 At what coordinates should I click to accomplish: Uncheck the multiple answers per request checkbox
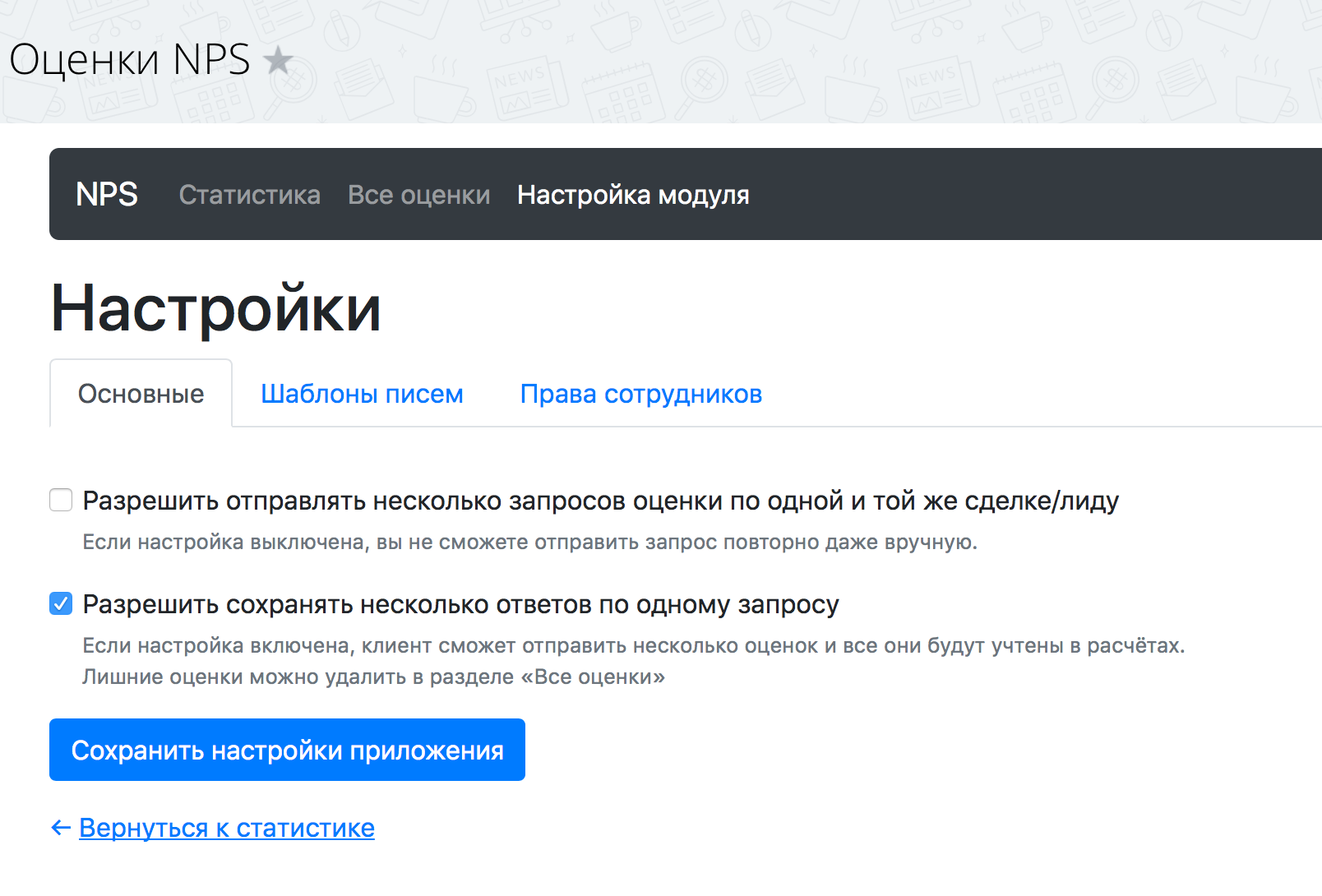click(x=61, y=603)
